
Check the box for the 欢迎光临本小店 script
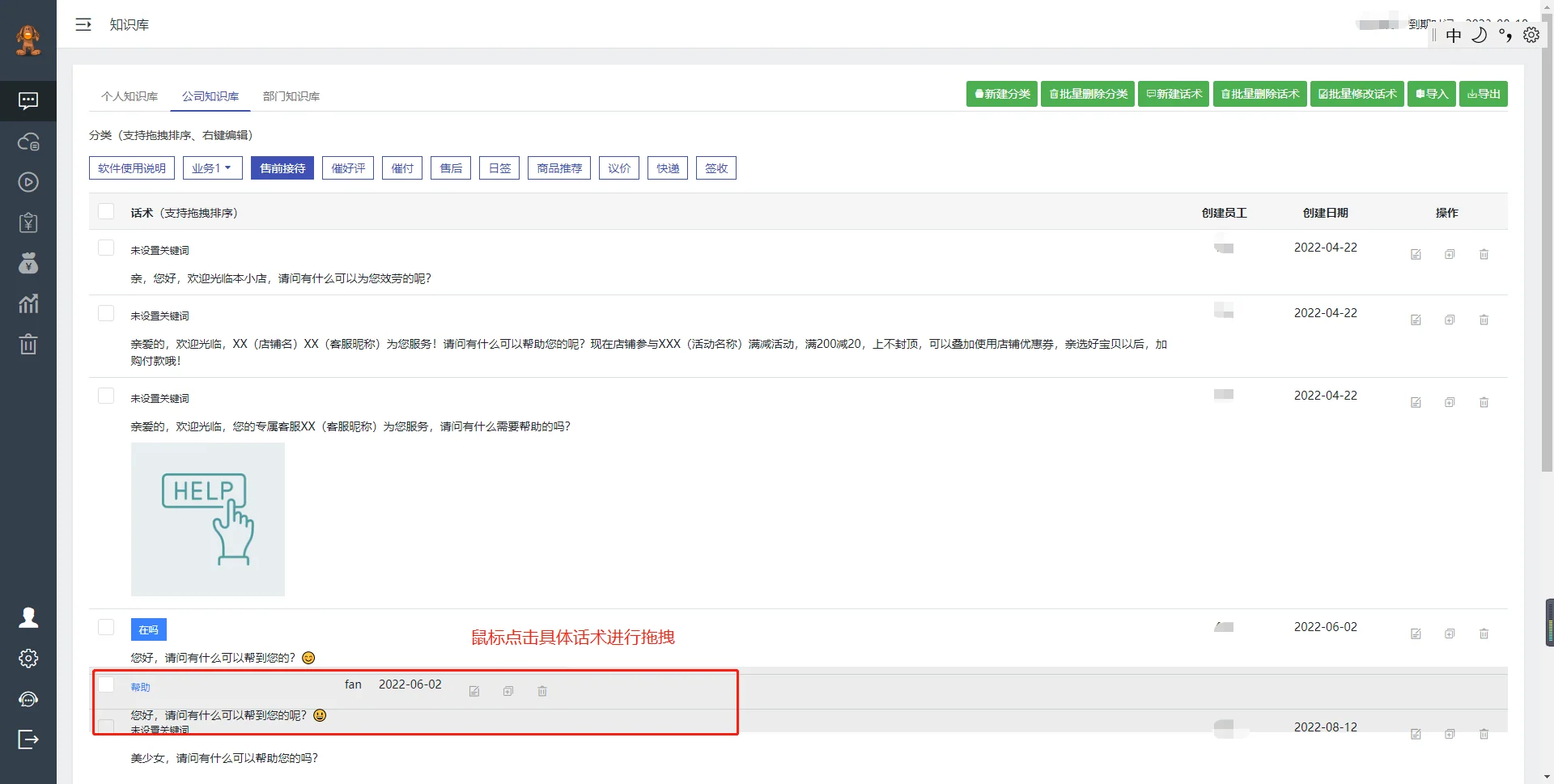[106, 248]
